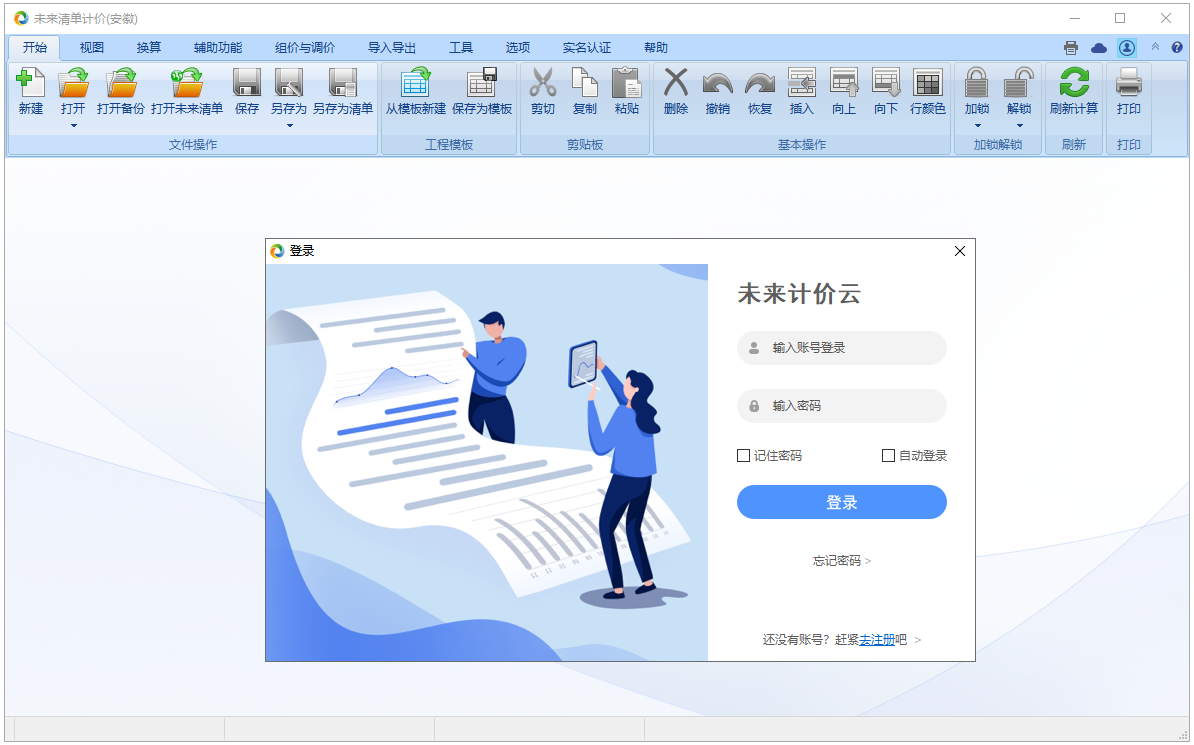Open the cloud icon in title ribbon
The image size is (1194, 745).
[x=1099, y=48]
